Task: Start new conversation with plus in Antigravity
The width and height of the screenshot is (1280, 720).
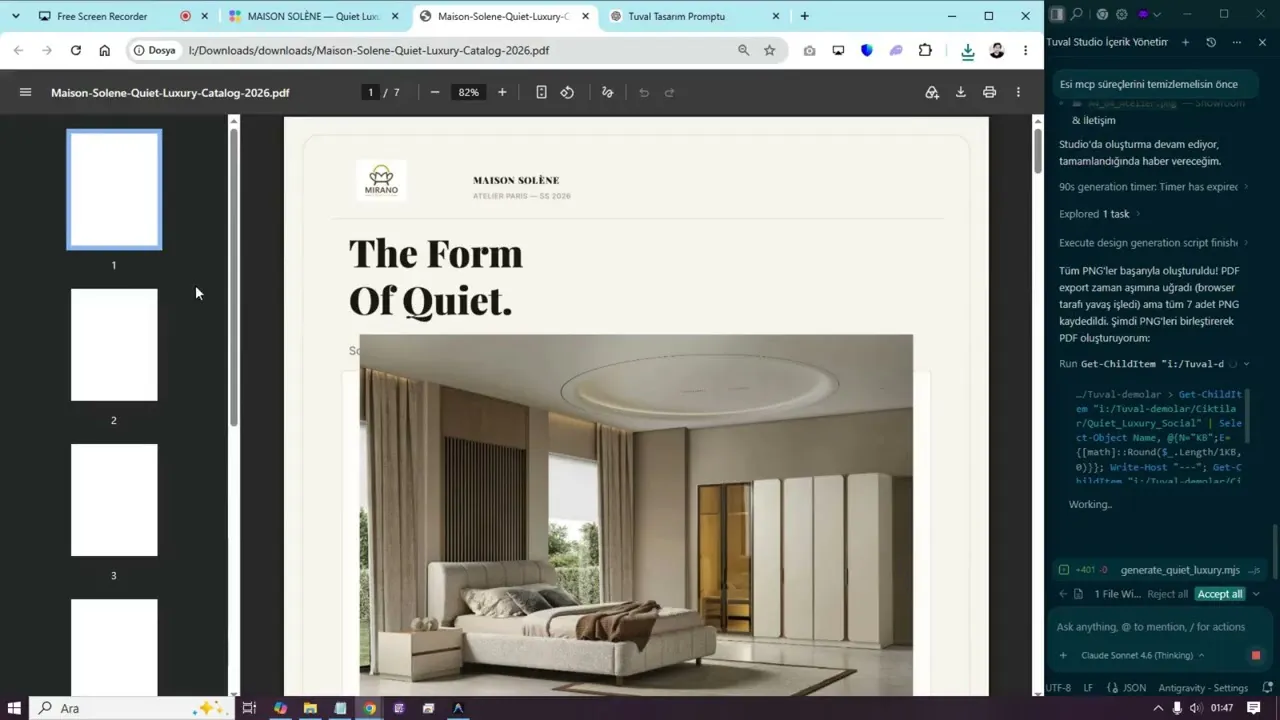Action: point(1185,42)
